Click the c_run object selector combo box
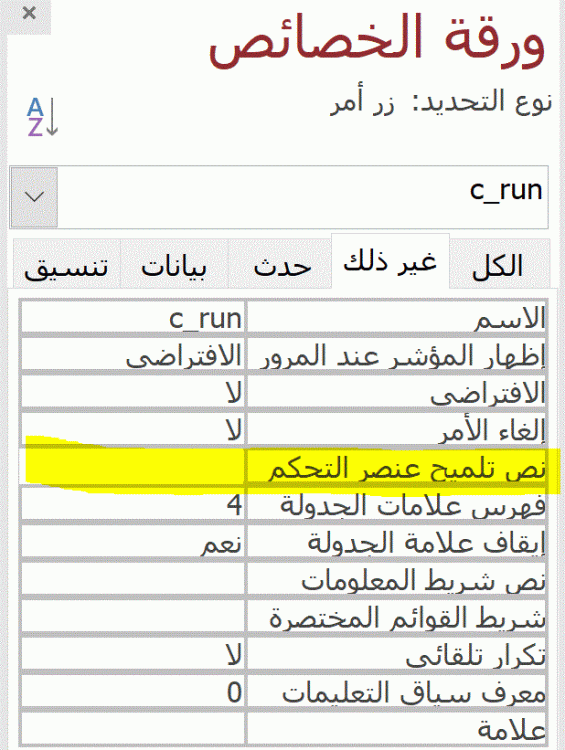565x750 pixels. 279,197
